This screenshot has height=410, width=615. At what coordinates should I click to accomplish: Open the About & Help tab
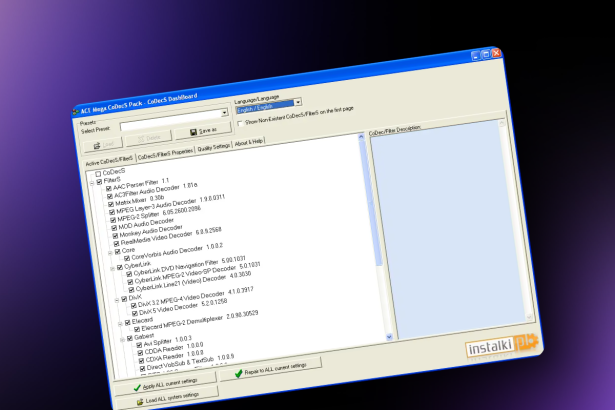[248, 142]
